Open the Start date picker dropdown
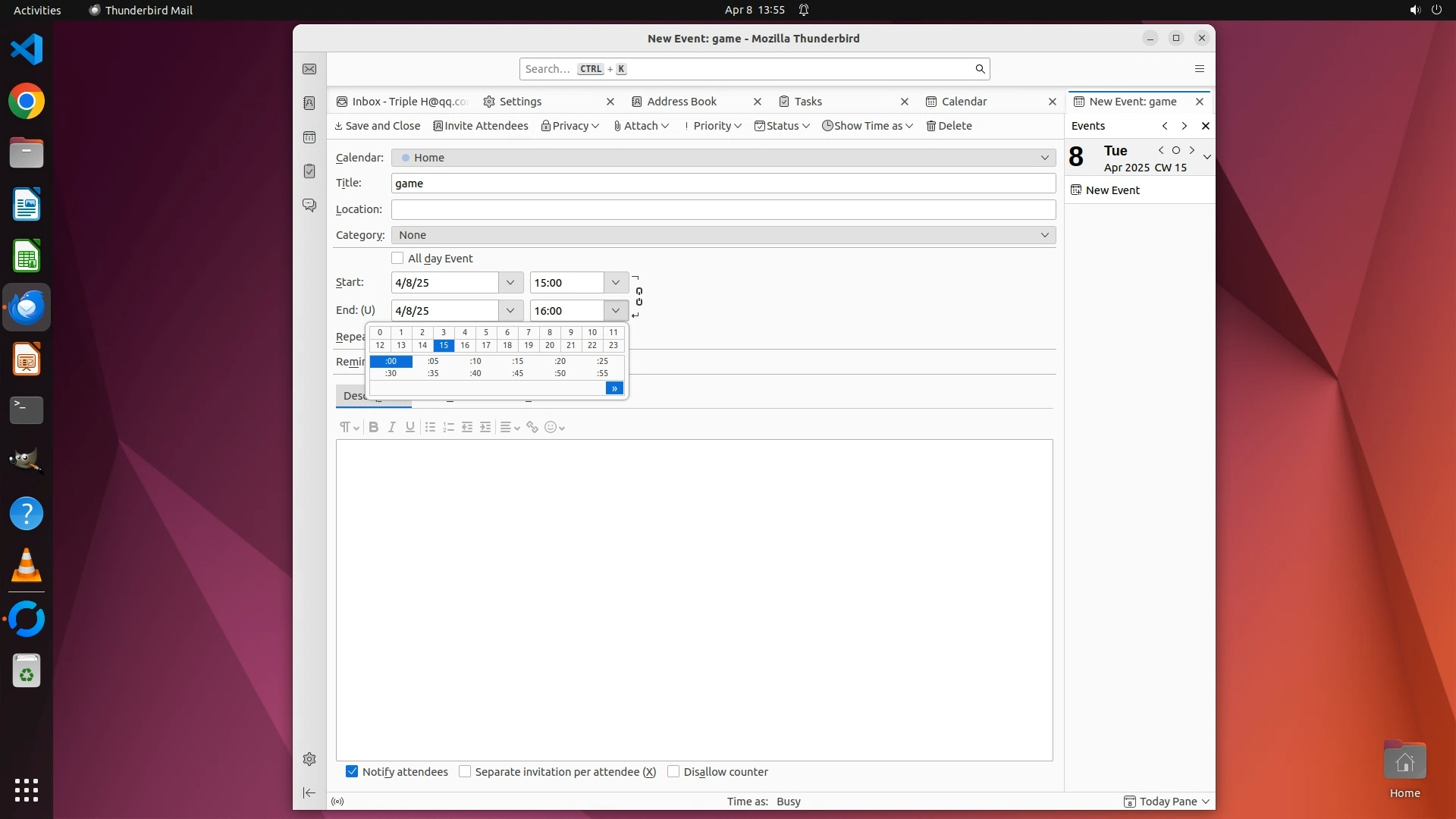 [510, 282]
